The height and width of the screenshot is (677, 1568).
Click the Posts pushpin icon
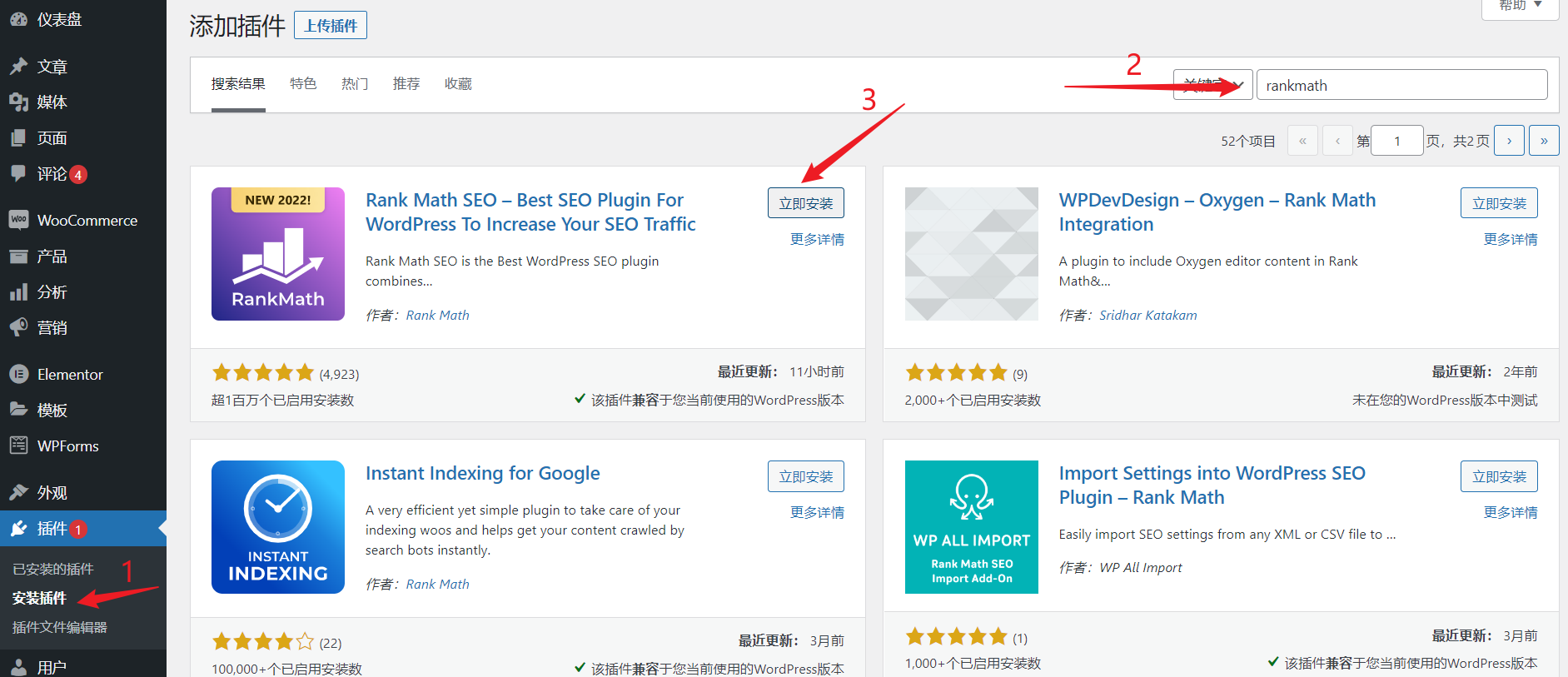tap(18, 67)
